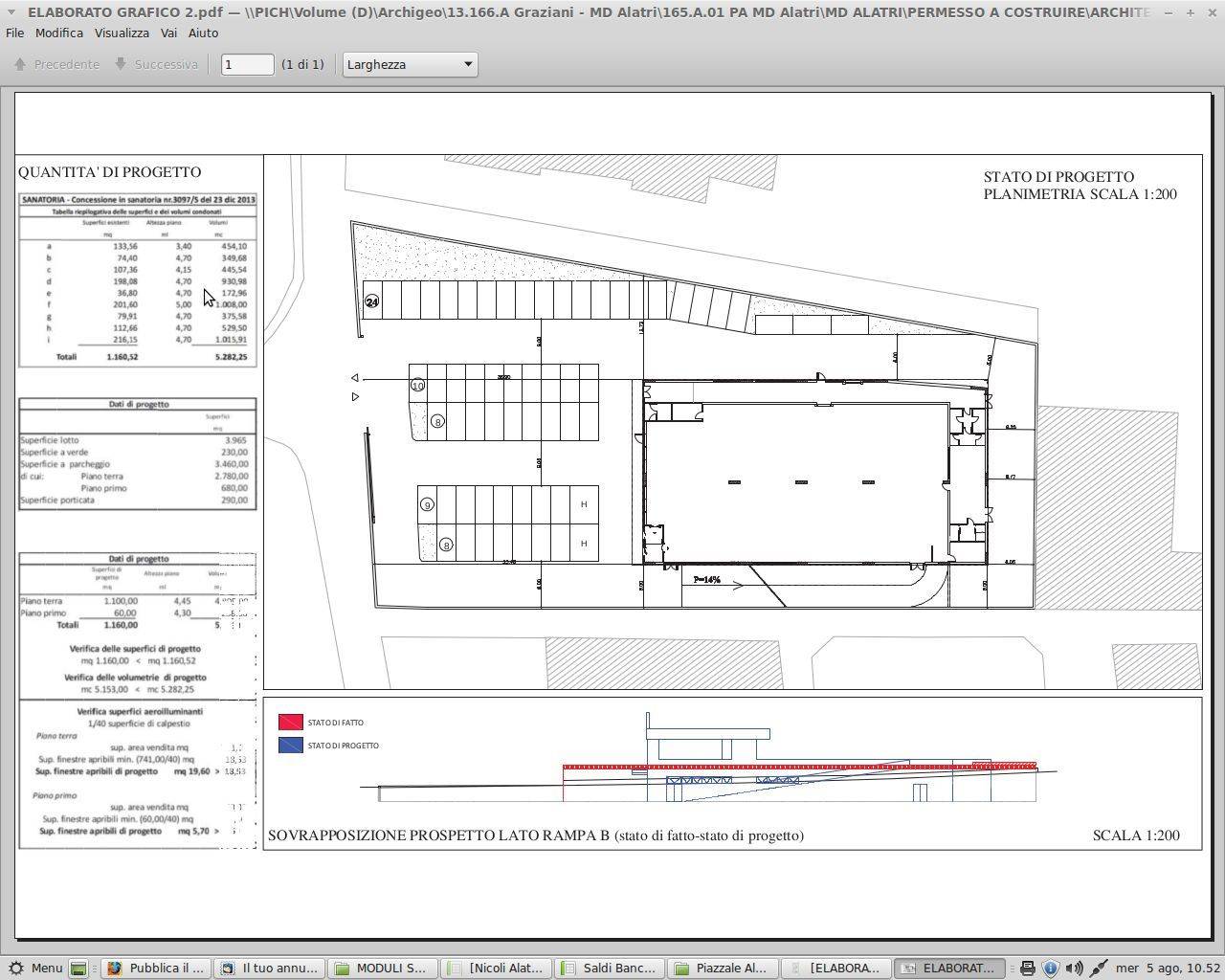The height and width of the screenshot is (980, 1225).
Task: Open the Visualizza menu
Action: [x=122, y=33]
